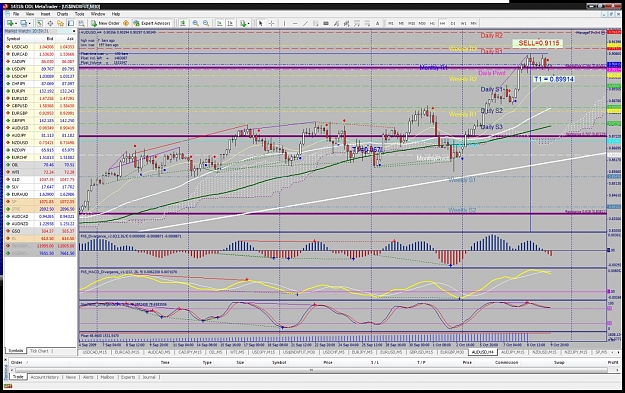The height and width of the screenshot is (393, 625).
Task: Open the Tools menu
Action: (x=80, y=14)
